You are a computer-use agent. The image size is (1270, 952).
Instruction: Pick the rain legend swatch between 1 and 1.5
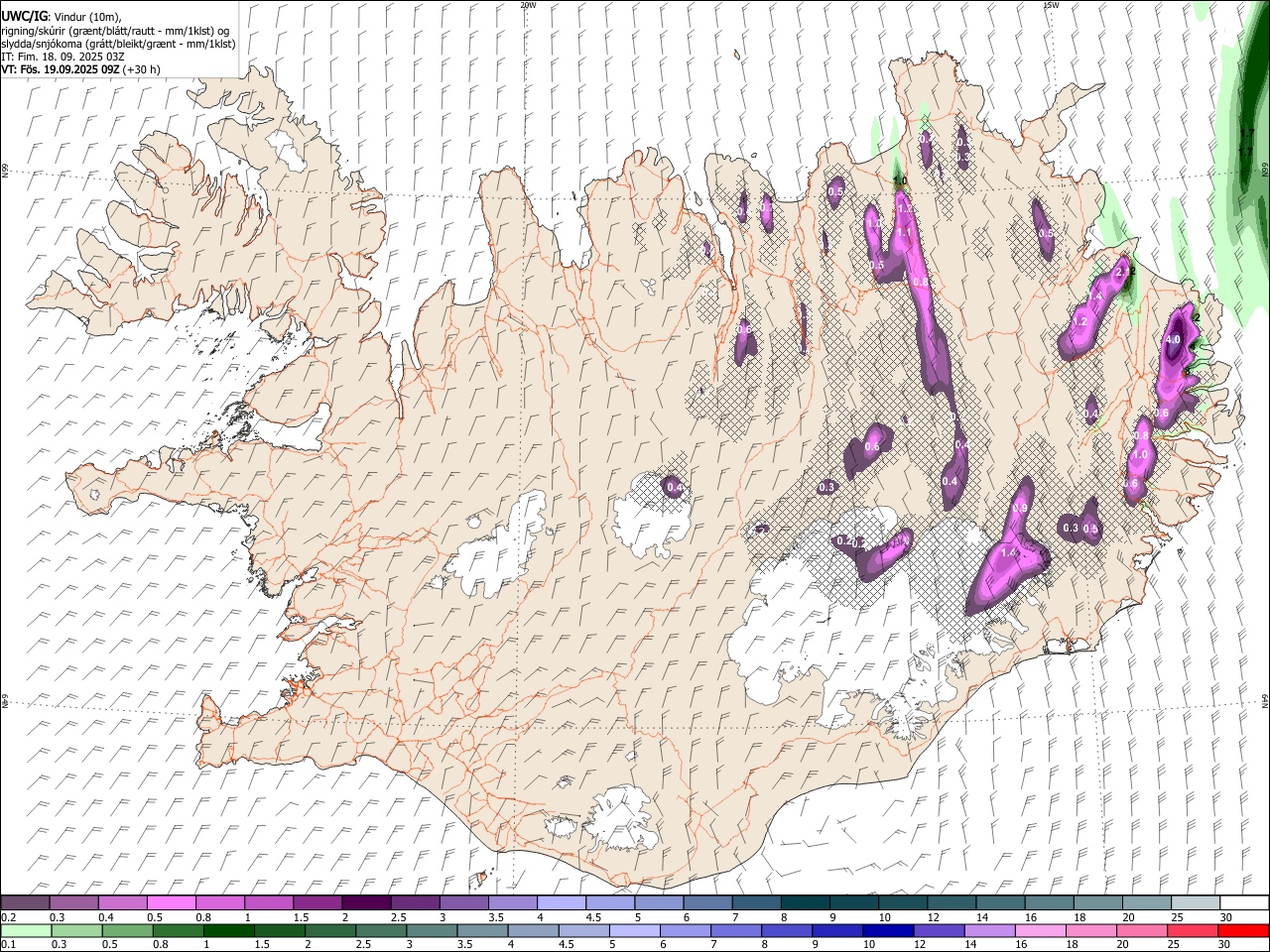point(228,930)
